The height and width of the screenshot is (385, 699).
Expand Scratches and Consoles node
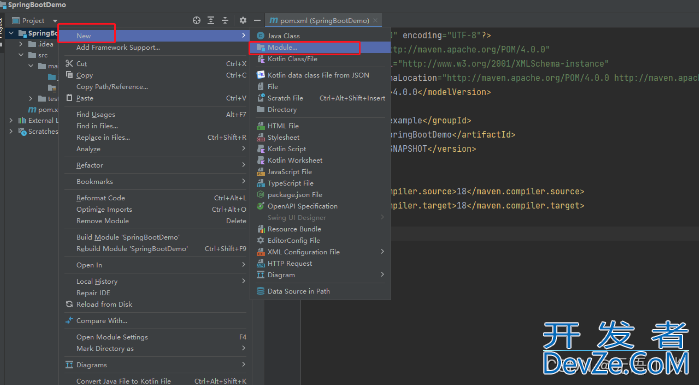11,131
